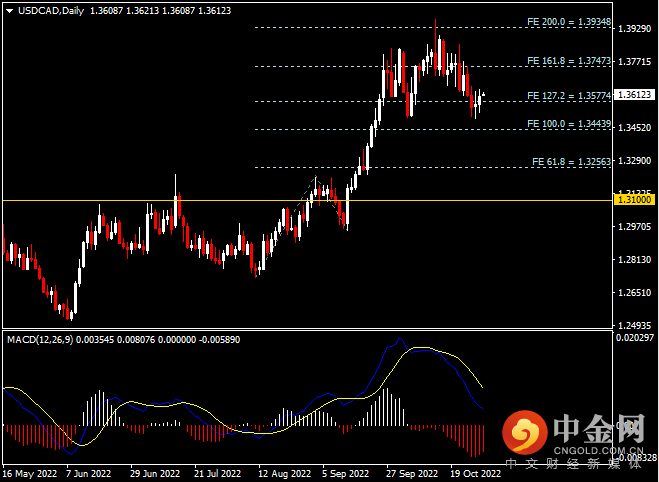The width and height of the screenshot is (659, 482).
Task: Click the 21 Jul 2022 date marker
Action: click(217, 474)
